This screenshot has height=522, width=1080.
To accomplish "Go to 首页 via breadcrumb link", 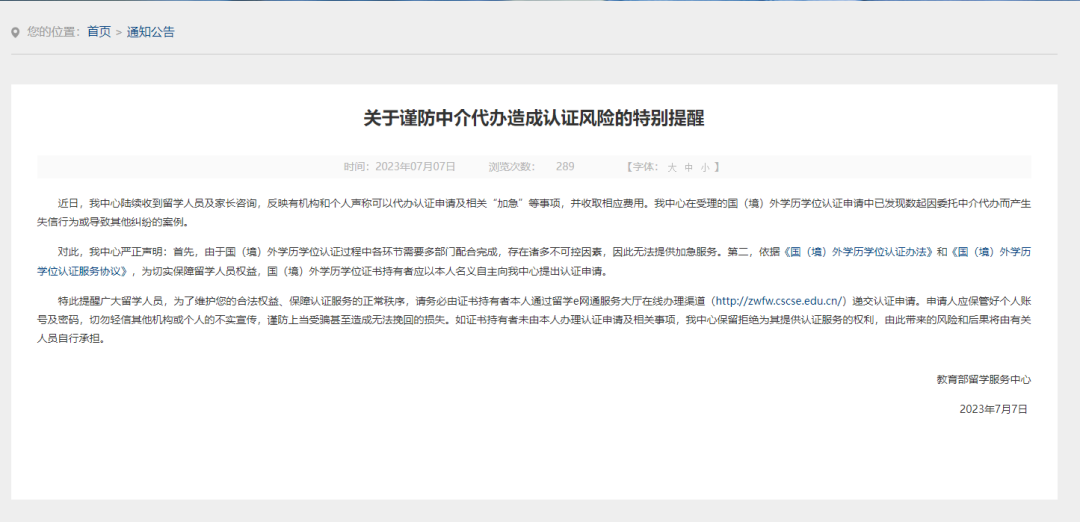I will pyautogui.click(x=98, y=32).
